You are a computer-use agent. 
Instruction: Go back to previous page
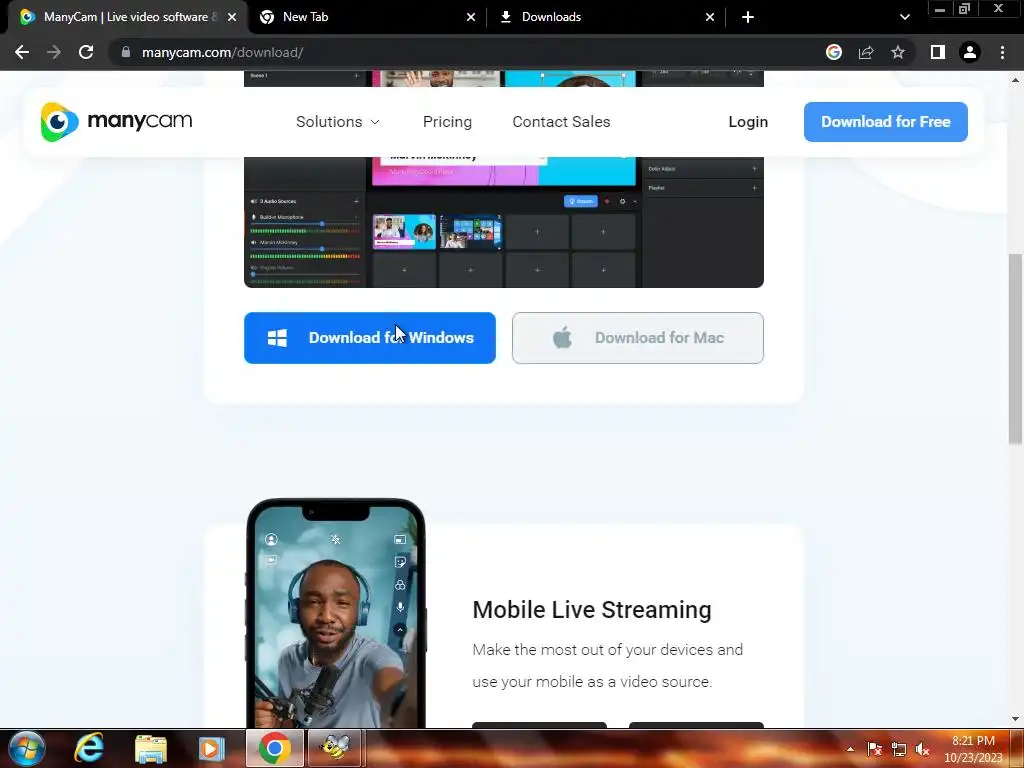tap(22, 52)
